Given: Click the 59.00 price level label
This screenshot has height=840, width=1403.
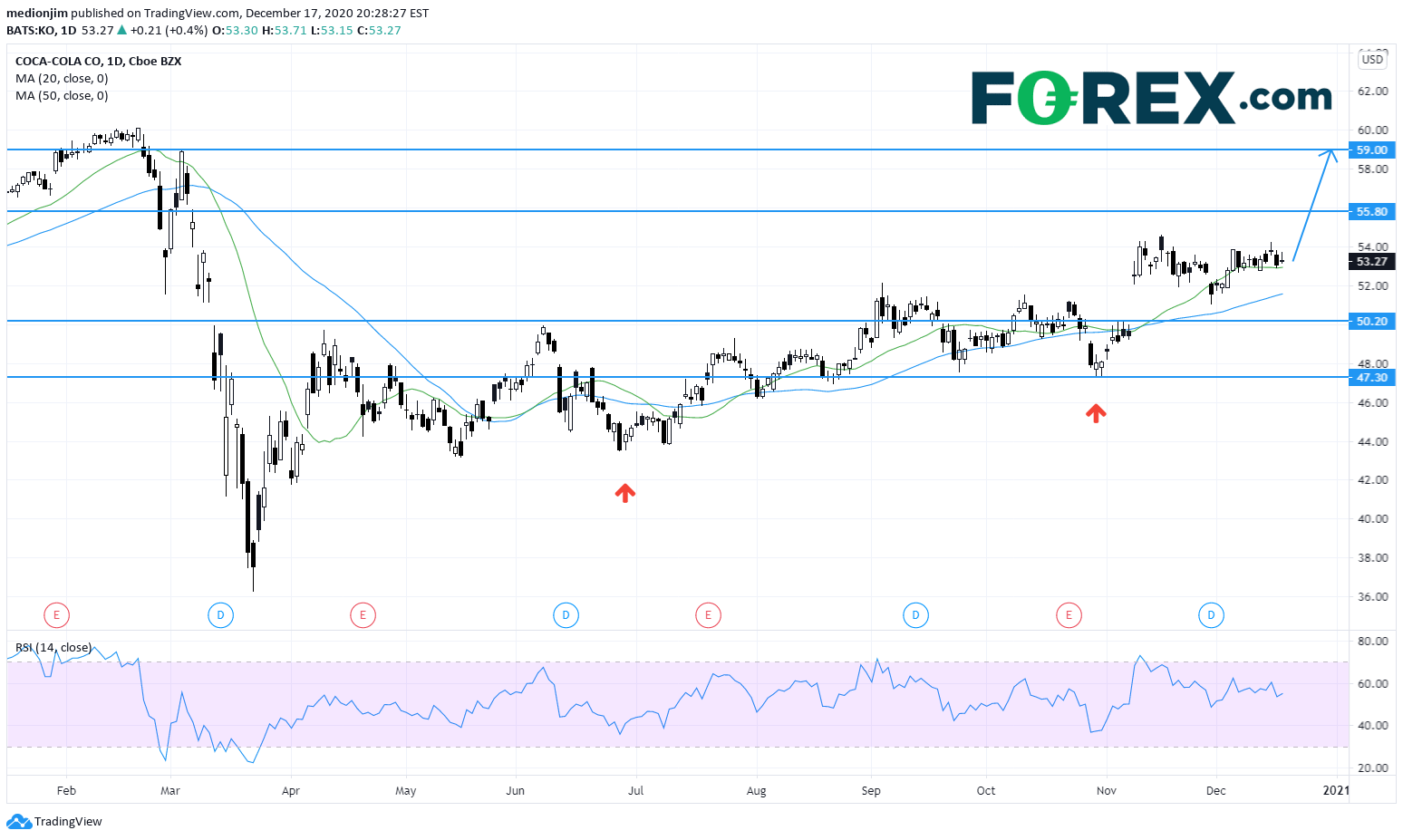Looking at the screenshot, I should tap(1371, 150).
